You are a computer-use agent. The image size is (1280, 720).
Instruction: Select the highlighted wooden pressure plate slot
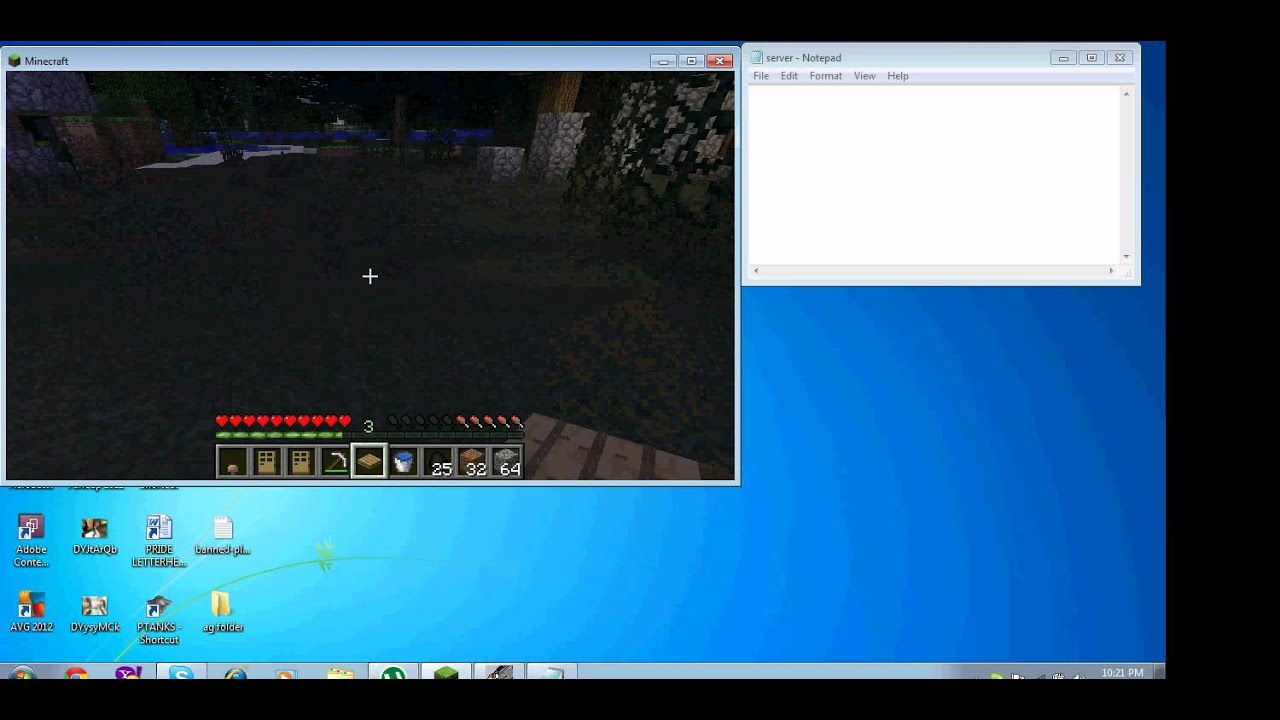click(369, 461)
